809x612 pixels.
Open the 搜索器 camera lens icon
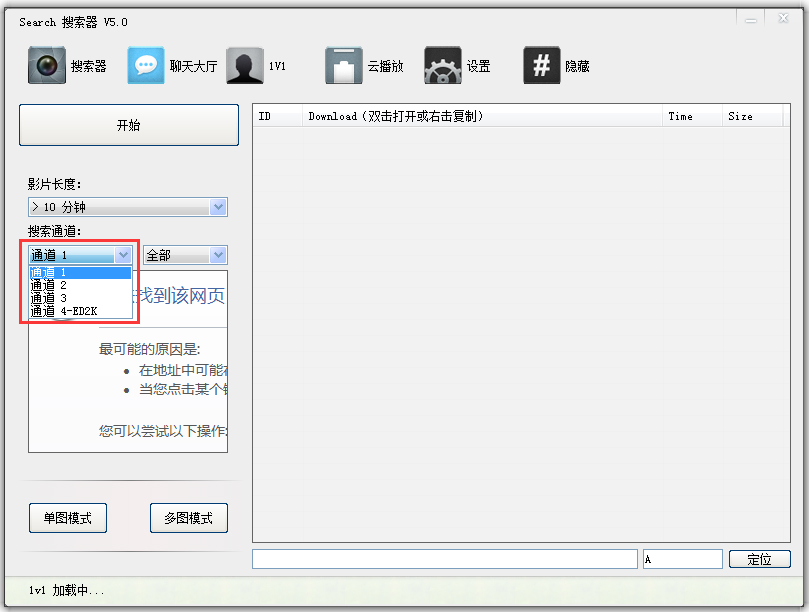click(x=47, y=65)
